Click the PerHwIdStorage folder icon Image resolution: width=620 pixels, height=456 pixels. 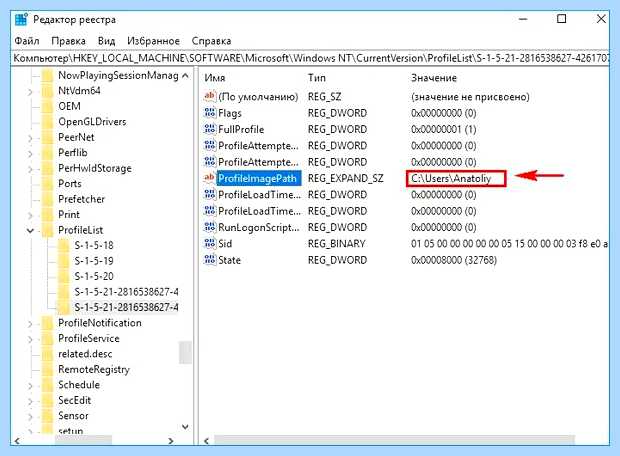(x=47, y=168)
